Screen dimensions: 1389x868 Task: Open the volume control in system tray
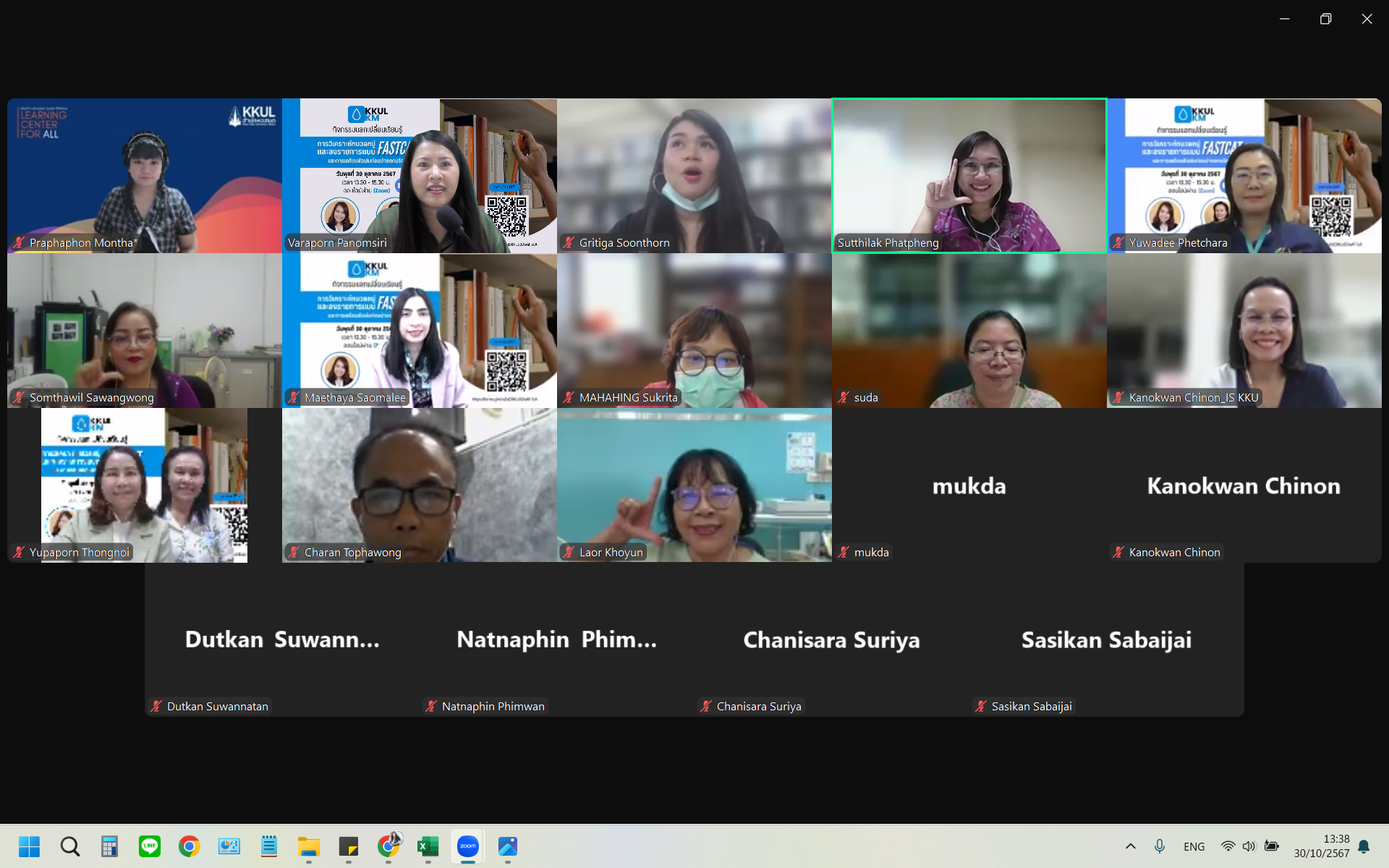pos(1249,846)
